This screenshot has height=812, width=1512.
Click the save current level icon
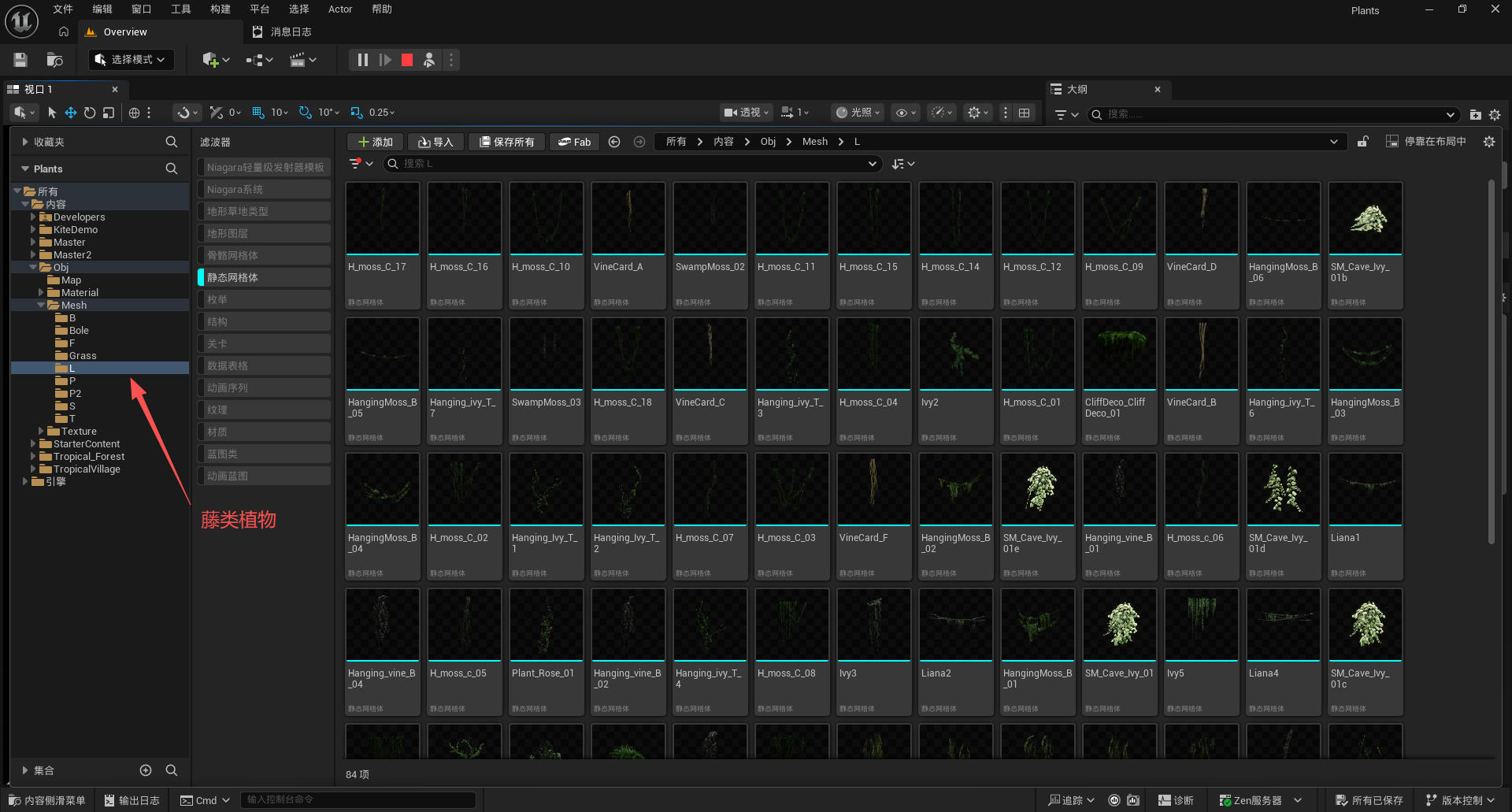tap(20, 60)
